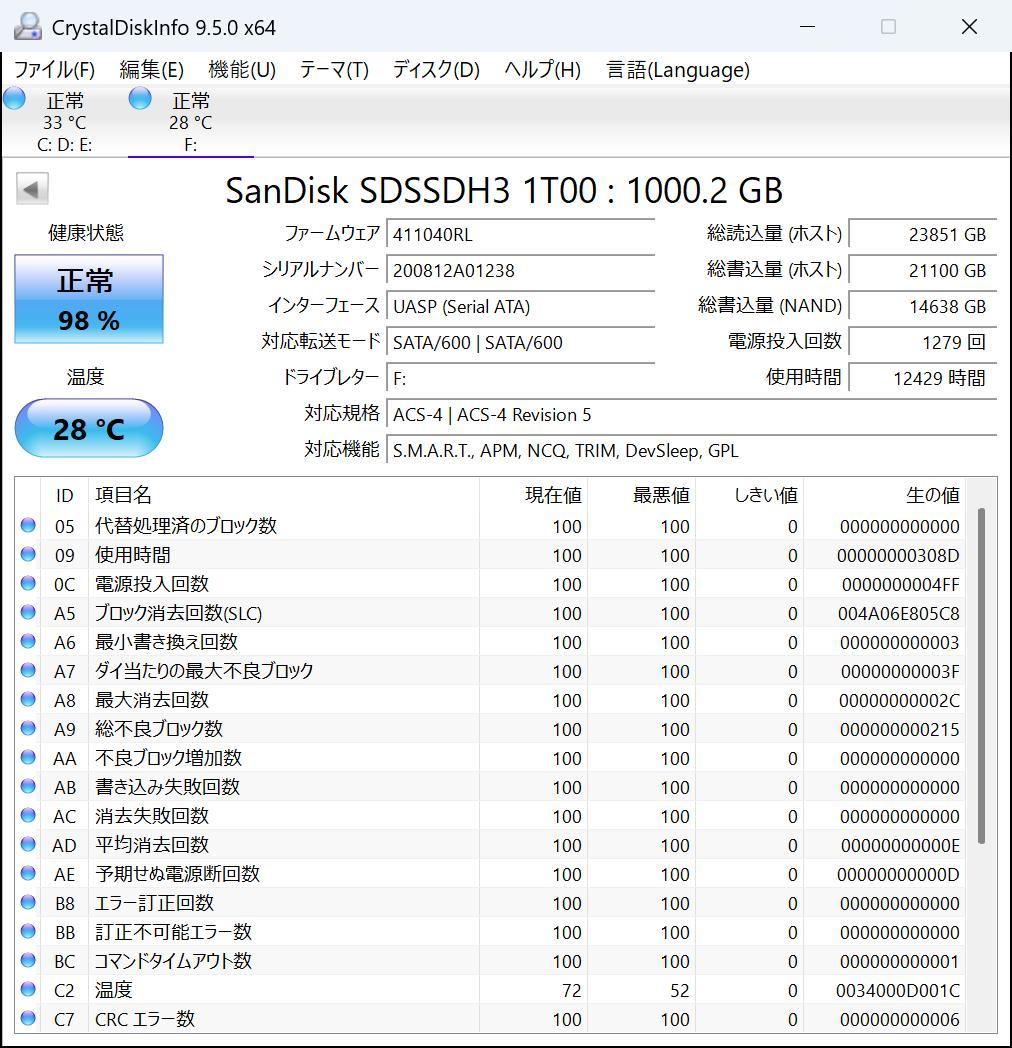This screenshot has height=1048, width=1012.
Task: Open the テーマ(T) menu
Action: 334,70
